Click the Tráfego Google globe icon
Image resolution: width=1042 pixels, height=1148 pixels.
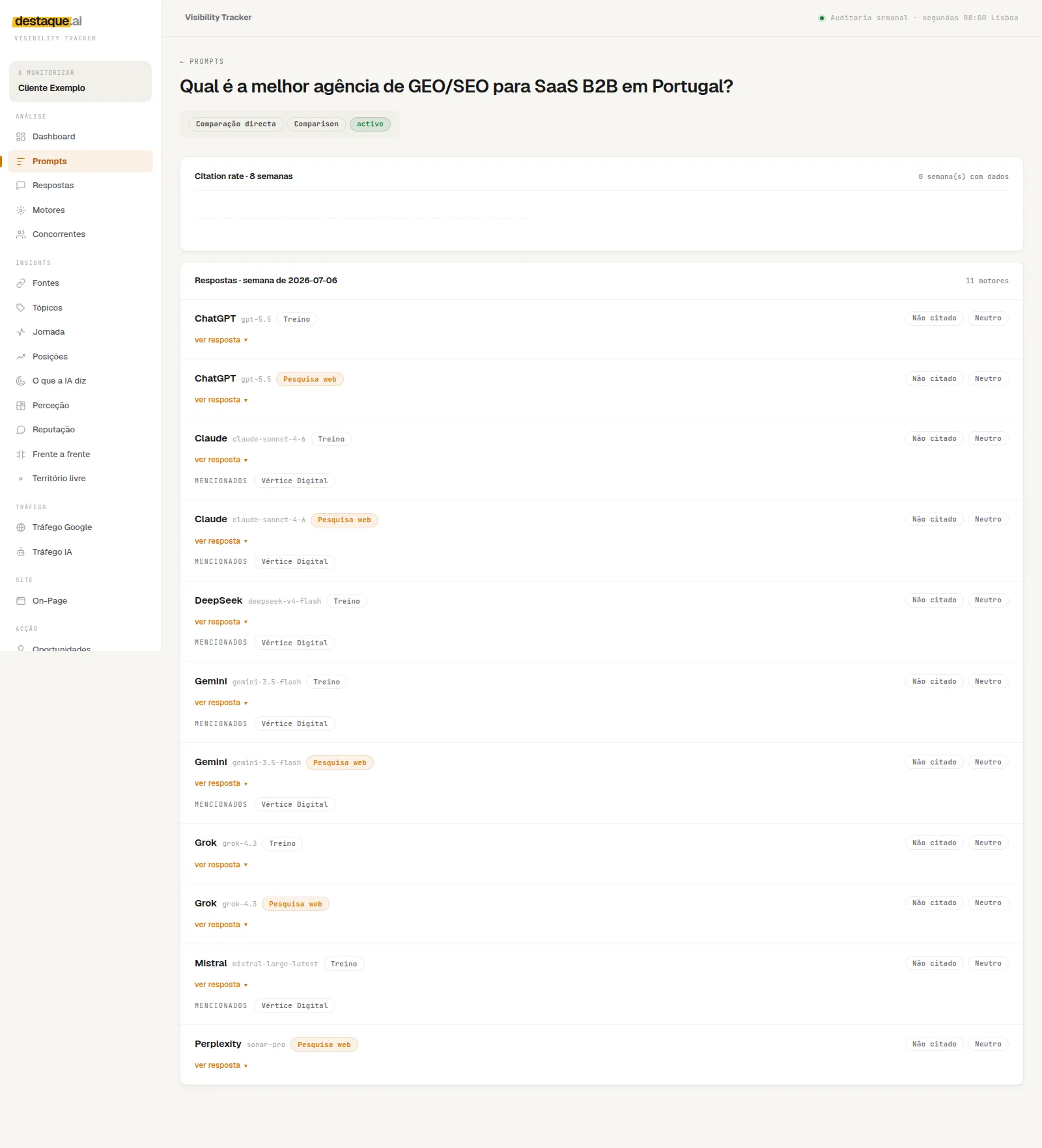[x=21, y=527]
